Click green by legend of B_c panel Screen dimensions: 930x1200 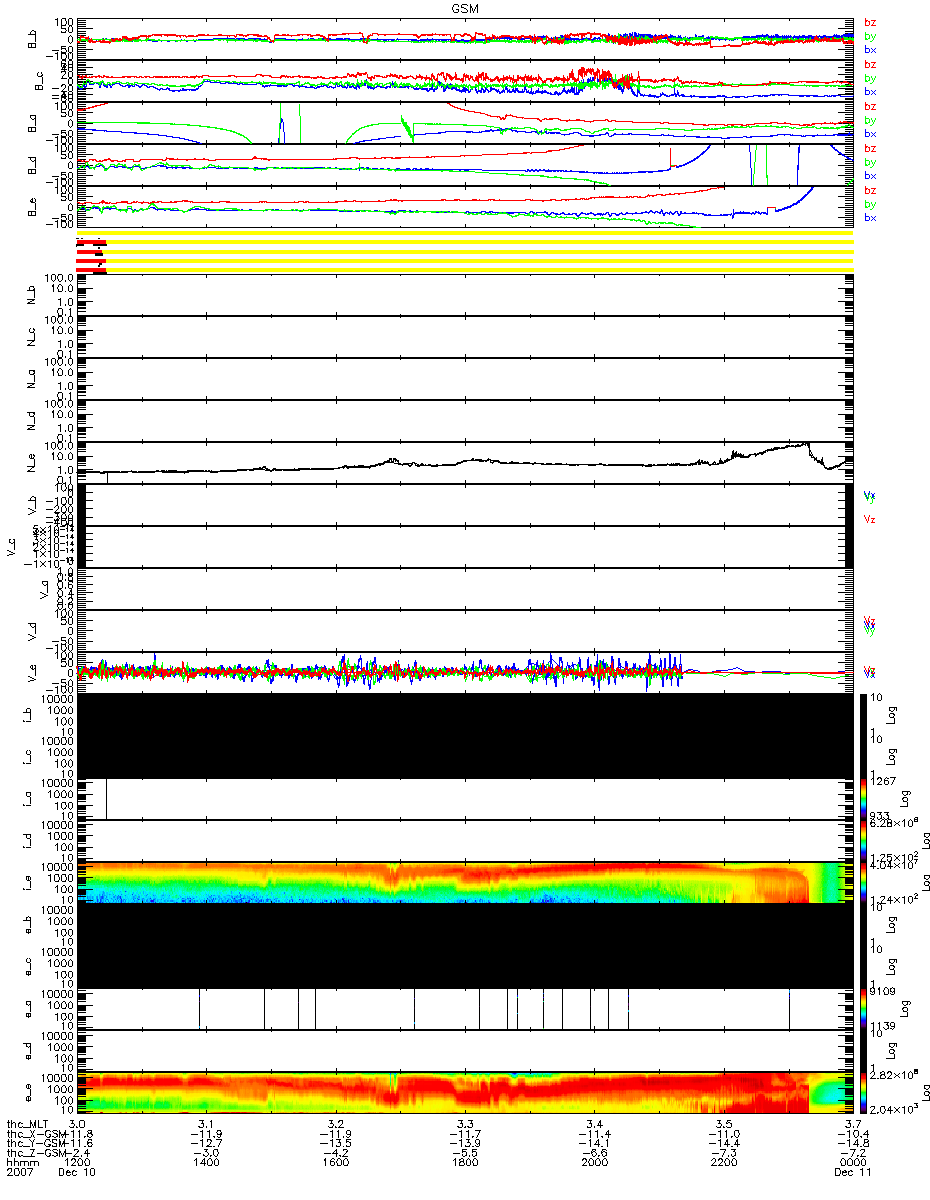[870, 78]
